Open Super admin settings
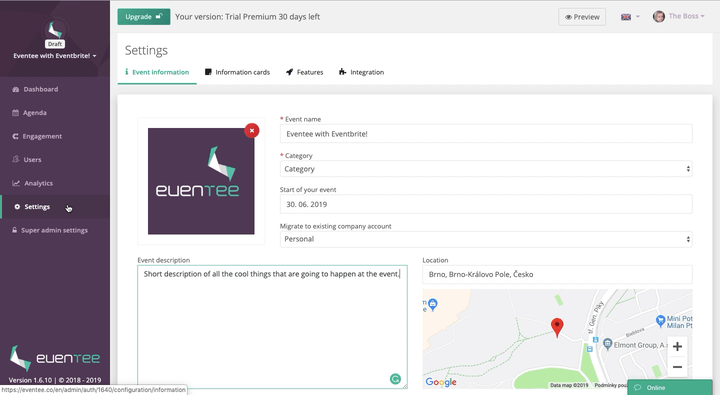The height and width of the screenshot is (395, 720). (x=55, y=230)
